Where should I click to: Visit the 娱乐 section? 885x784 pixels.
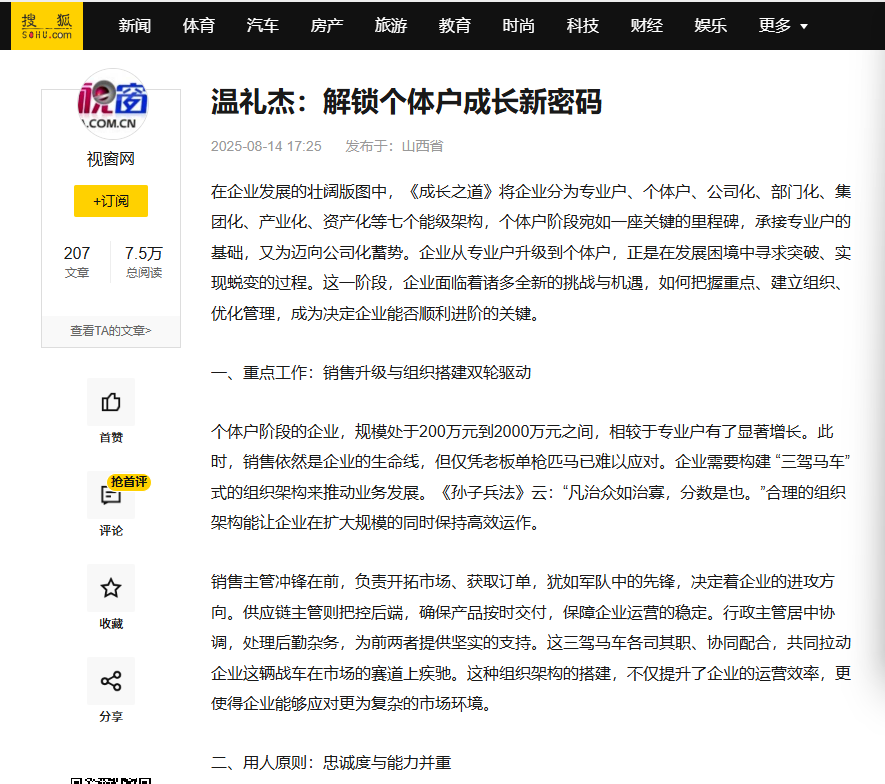710,26
